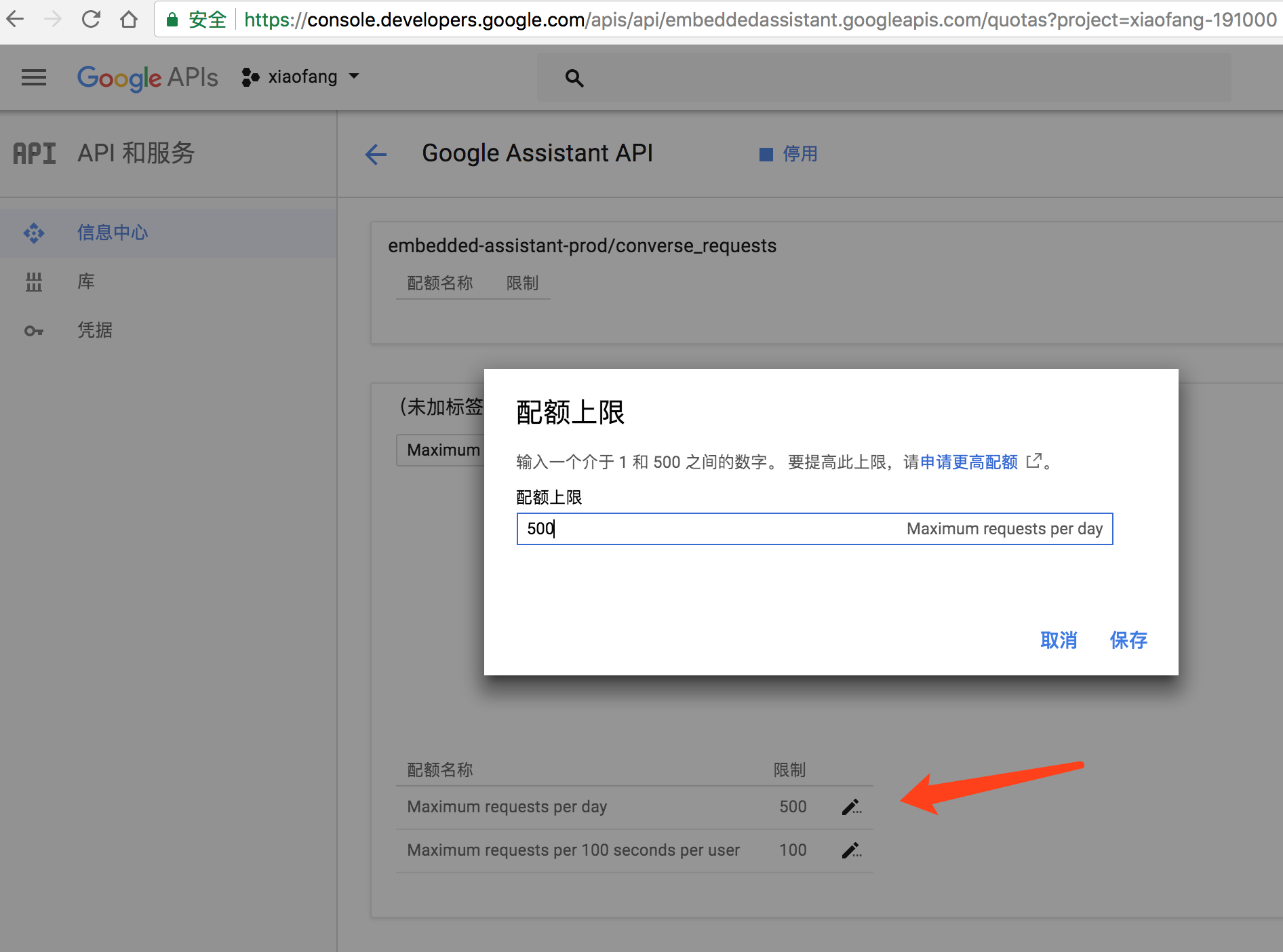This screenshot has width=1283, height=952.
Task: Click the 申请更高配额 link
Action: (969, 462)
